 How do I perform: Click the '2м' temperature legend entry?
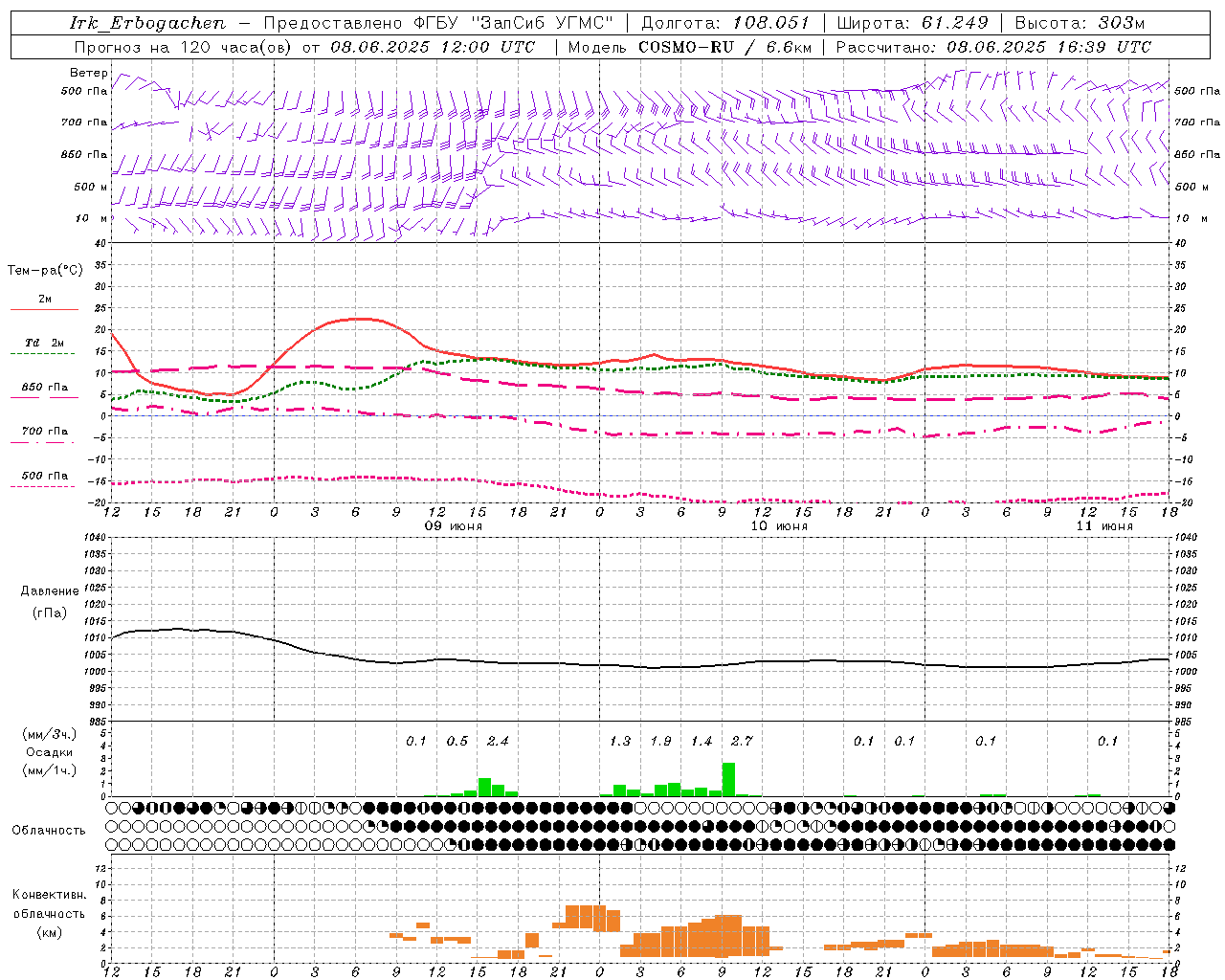pyautogui.click(x=45, y=299)
